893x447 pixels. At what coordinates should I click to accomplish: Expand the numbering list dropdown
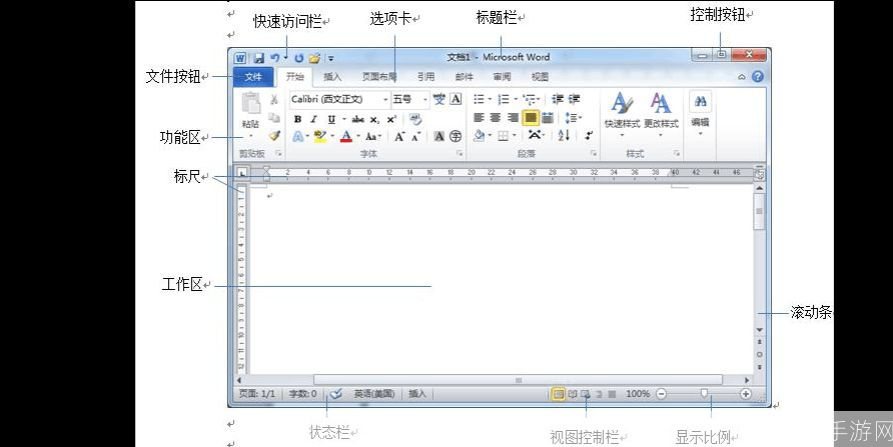(515, 100)
